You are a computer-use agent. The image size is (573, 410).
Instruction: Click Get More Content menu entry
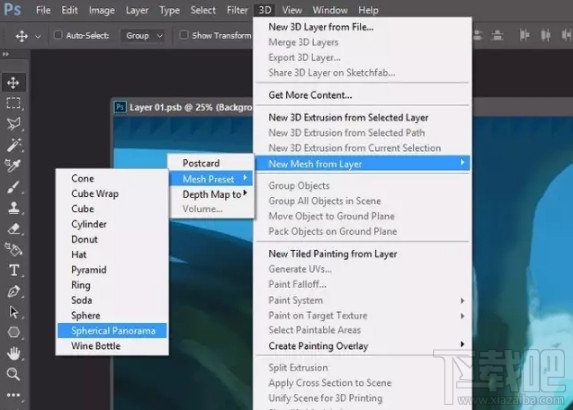[x=310, y=95]
